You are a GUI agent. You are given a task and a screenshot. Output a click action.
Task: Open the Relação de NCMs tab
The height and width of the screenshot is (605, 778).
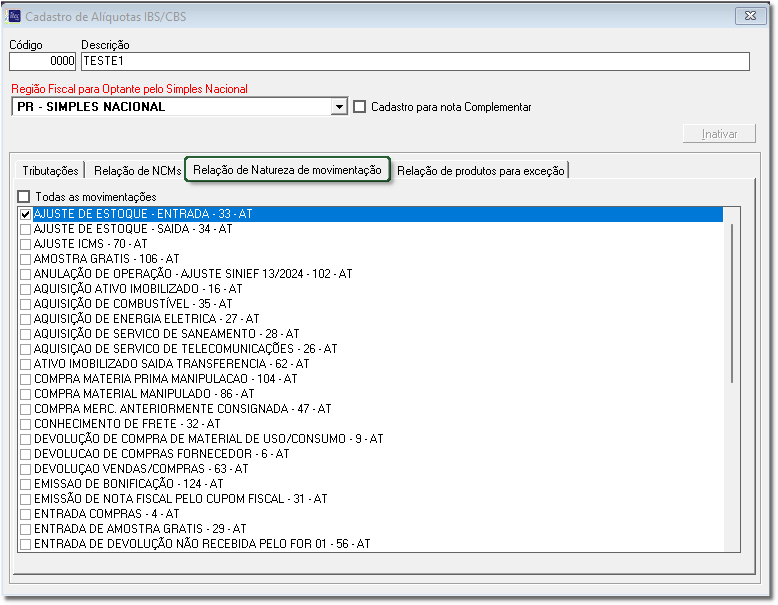137,171
